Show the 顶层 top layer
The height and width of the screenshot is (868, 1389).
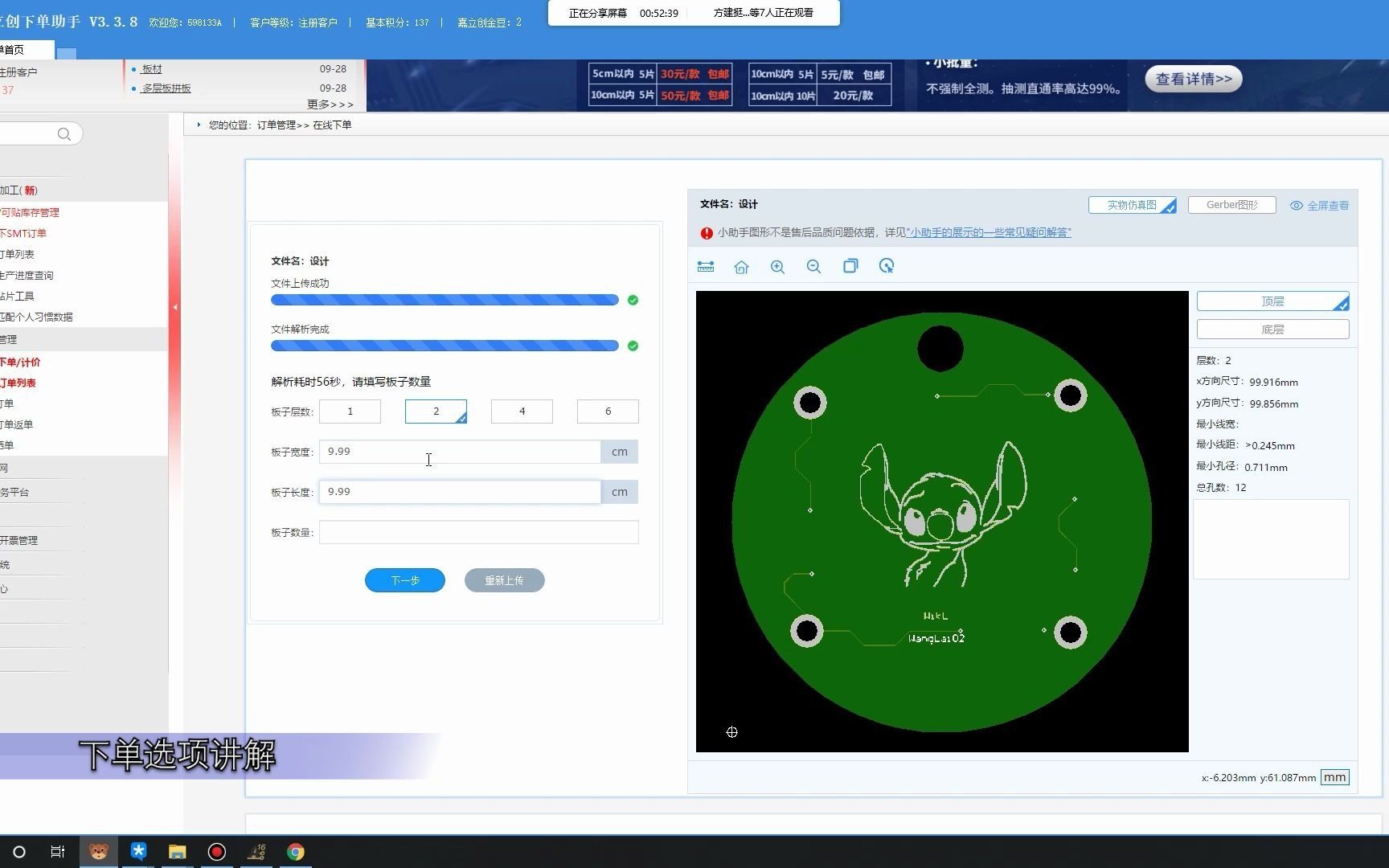coord(1272,301)
